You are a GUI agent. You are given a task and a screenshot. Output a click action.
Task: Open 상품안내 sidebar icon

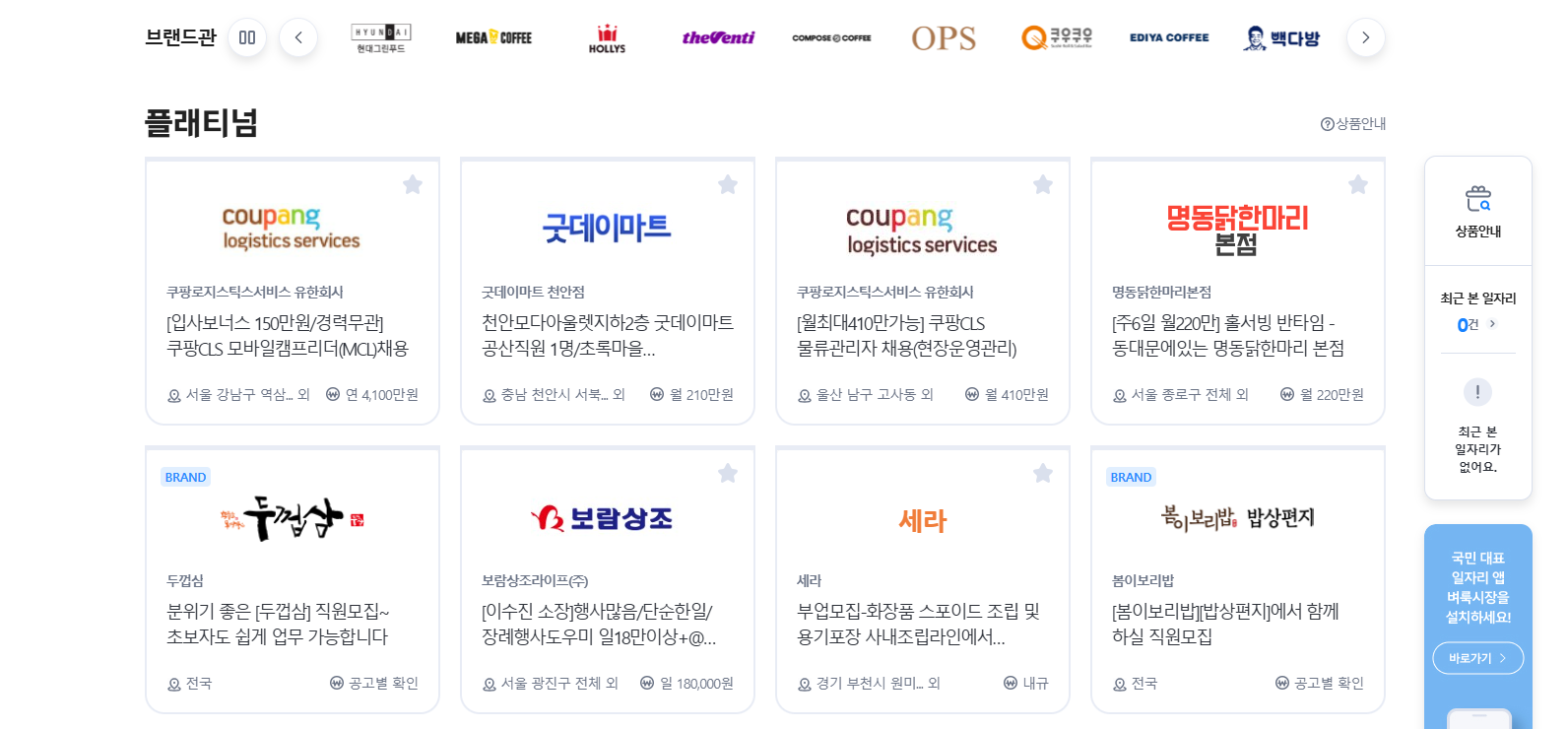[x=1478, y=211]
